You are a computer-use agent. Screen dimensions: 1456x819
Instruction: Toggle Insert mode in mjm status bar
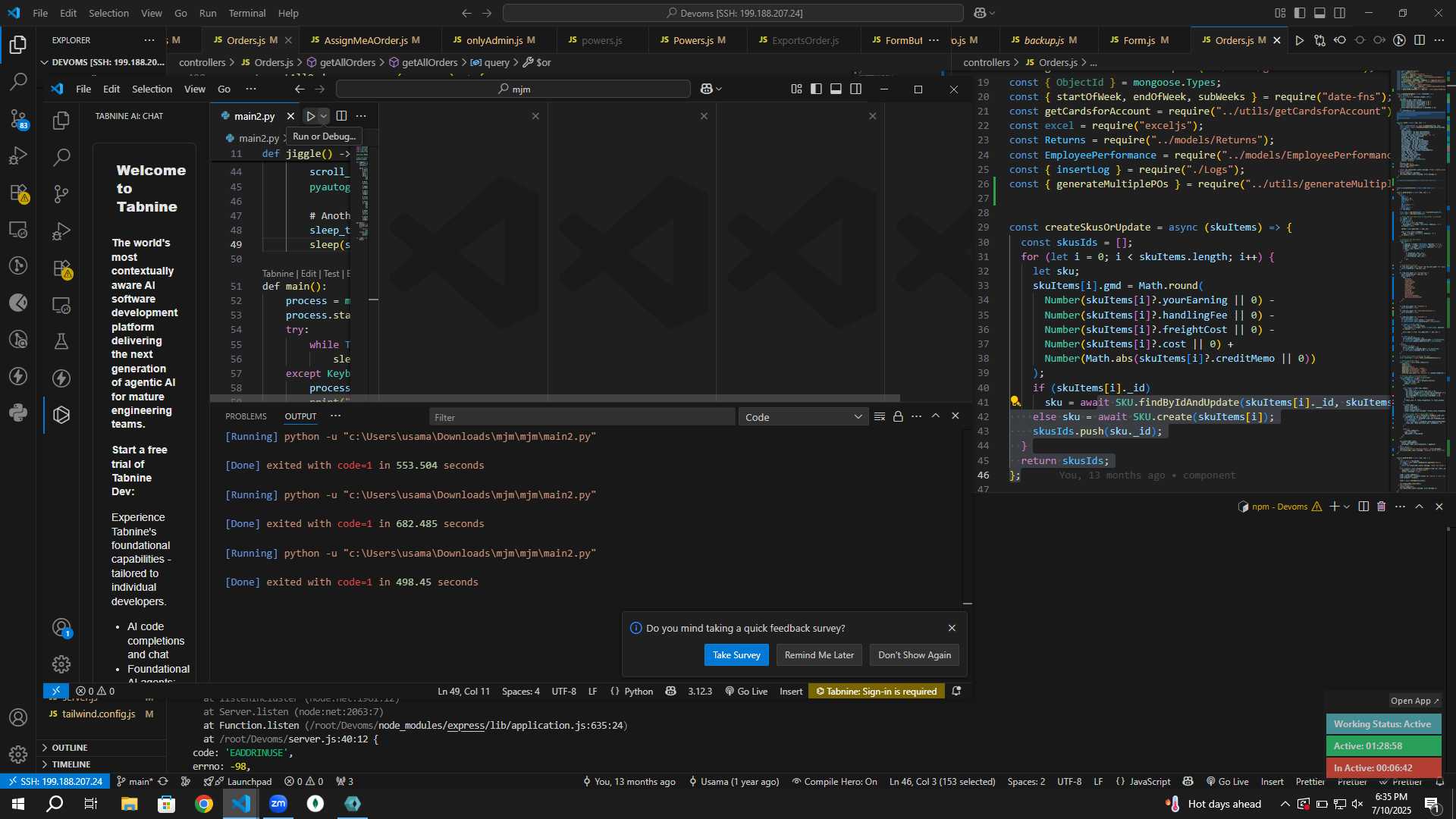pos(791,691)
